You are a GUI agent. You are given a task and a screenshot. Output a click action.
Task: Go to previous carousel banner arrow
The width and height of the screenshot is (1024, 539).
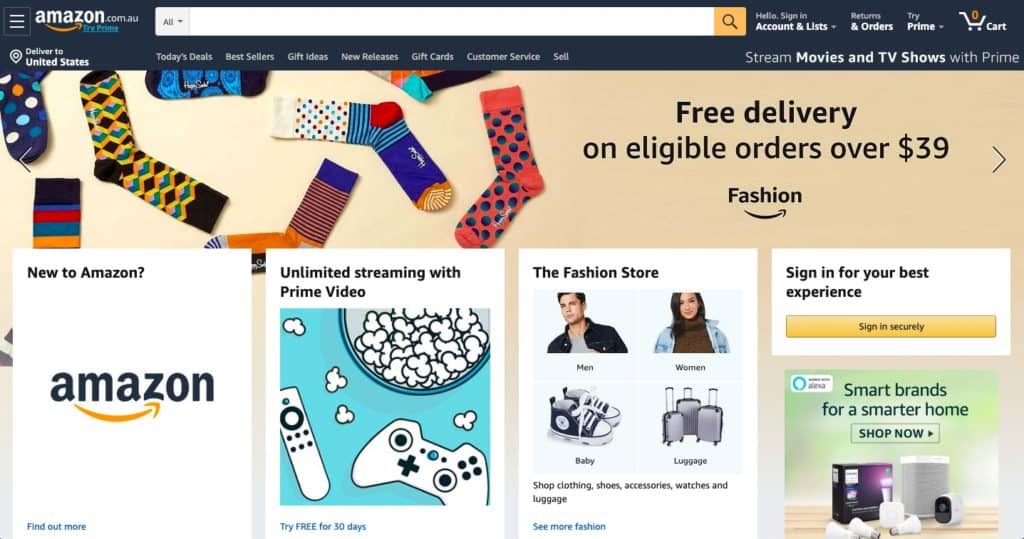pyautogui.click(x=25, y=159)
